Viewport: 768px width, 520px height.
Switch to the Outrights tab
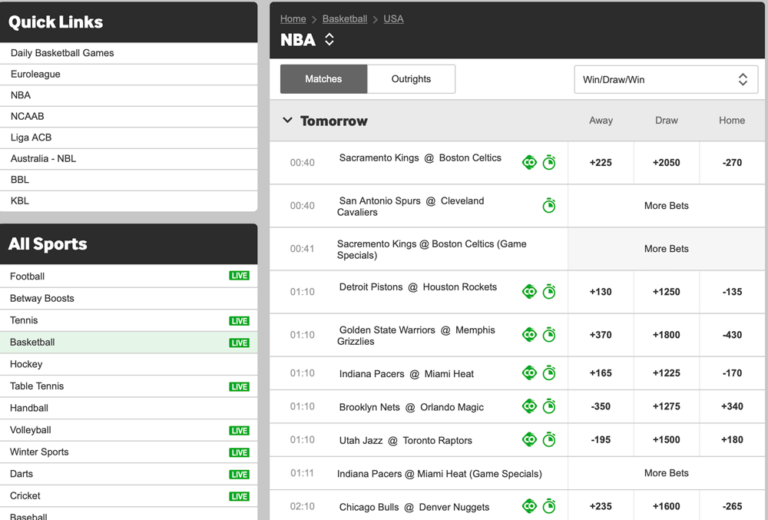tap(411, 79)
